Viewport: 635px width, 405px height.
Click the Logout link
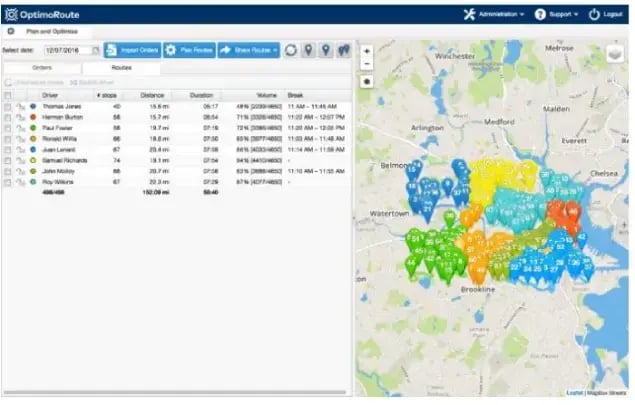613,15
